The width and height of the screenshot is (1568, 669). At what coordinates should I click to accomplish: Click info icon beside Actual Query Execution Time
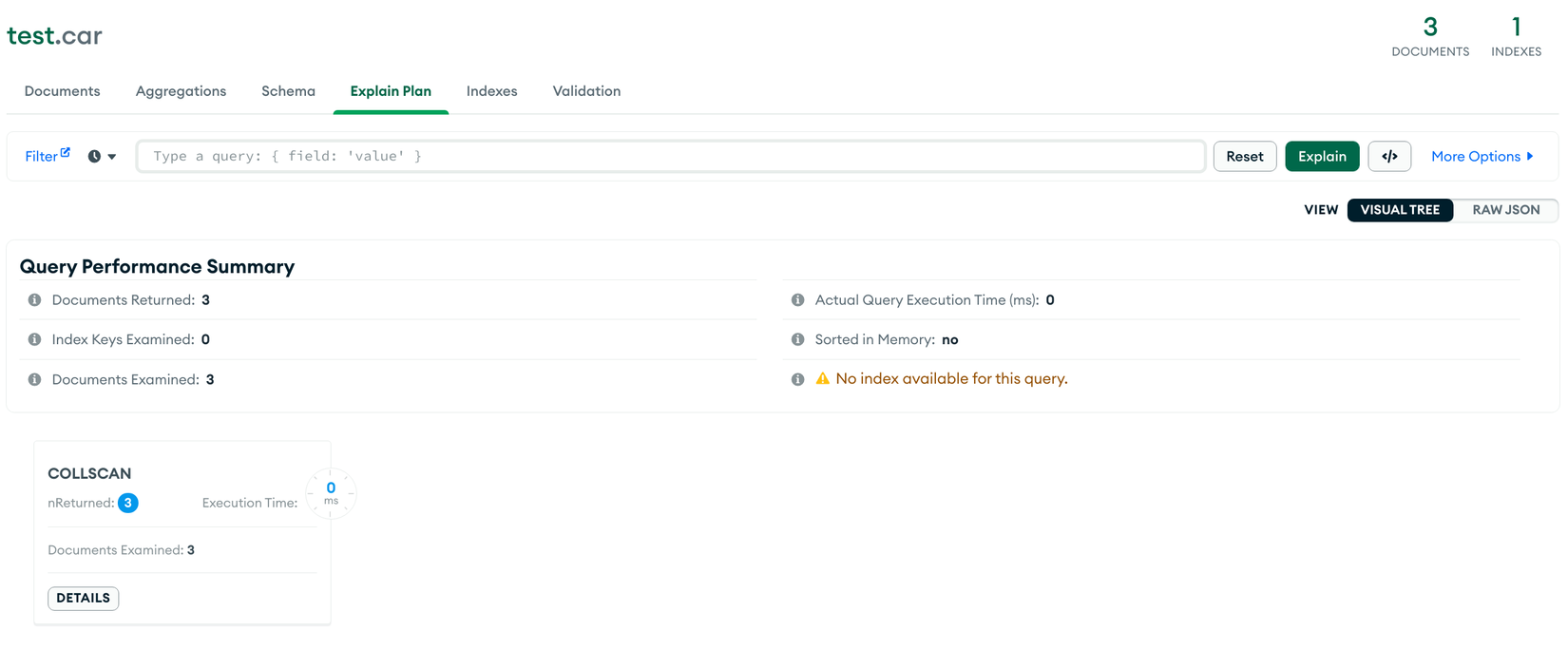pyautogui.click(x=798, y=300)
